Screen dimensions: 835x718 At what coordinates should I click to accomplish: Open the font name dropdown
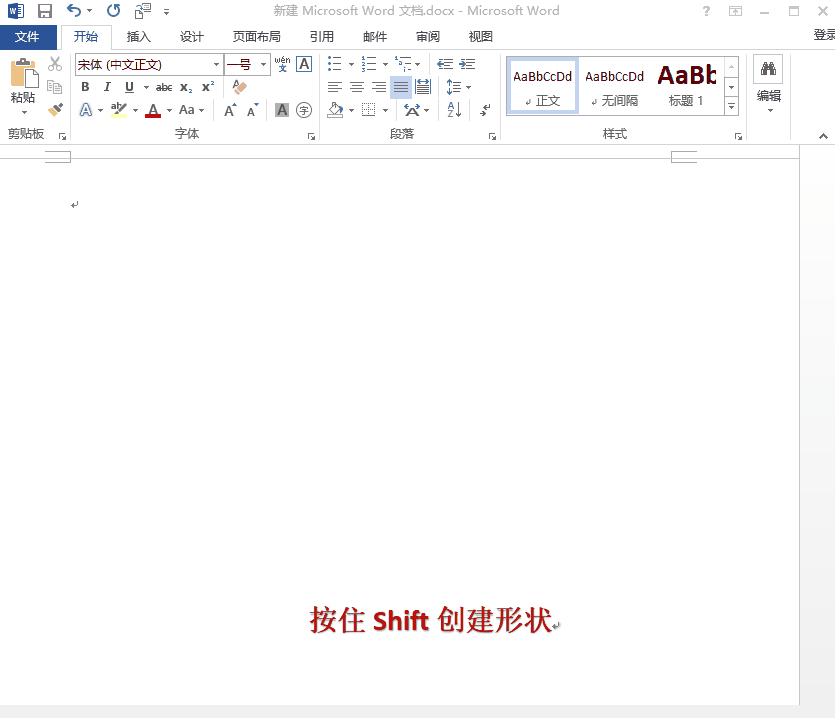[x=216, y=65]
